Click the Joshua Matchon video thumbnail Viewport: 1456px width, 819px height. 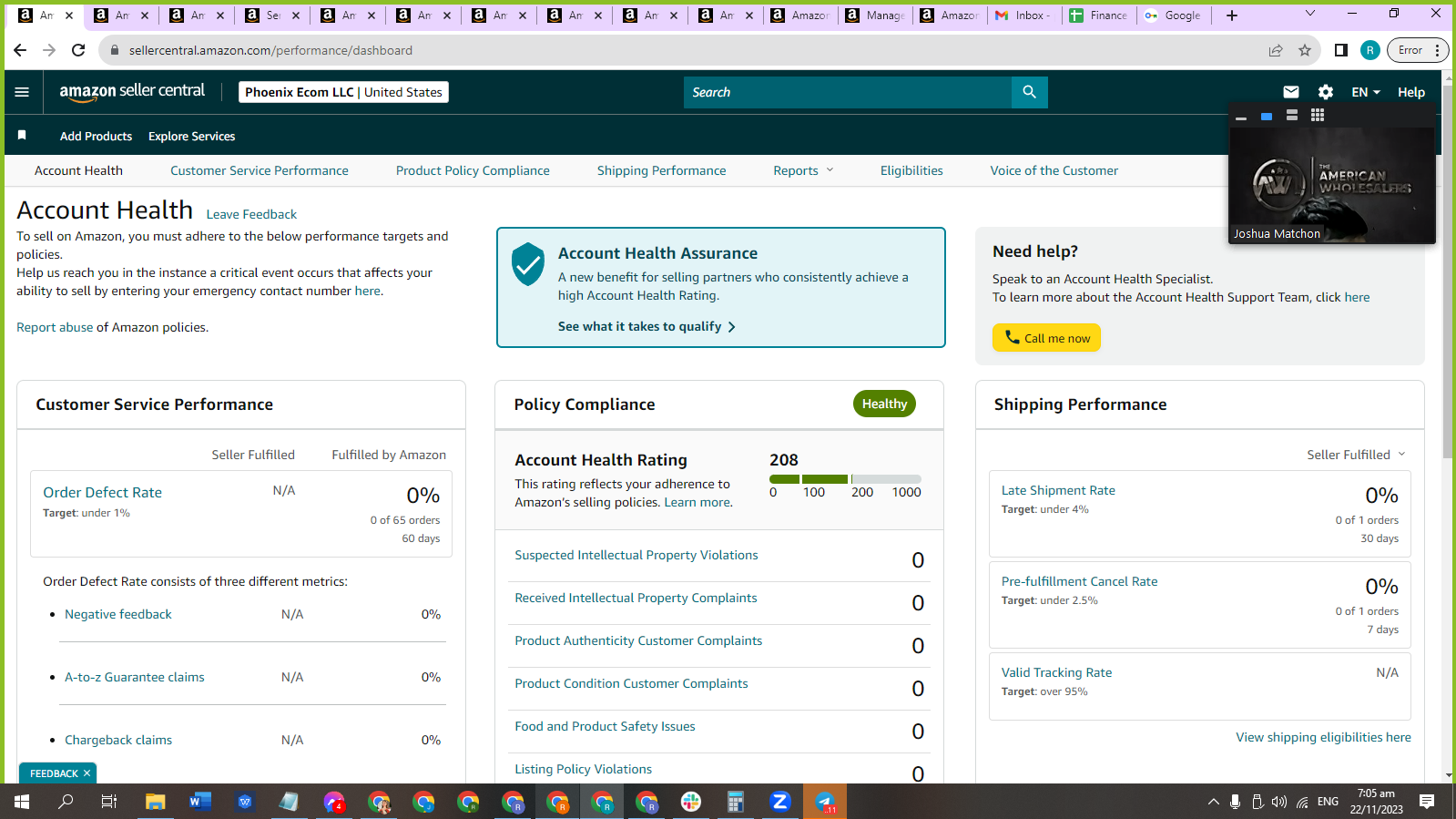1332,185
